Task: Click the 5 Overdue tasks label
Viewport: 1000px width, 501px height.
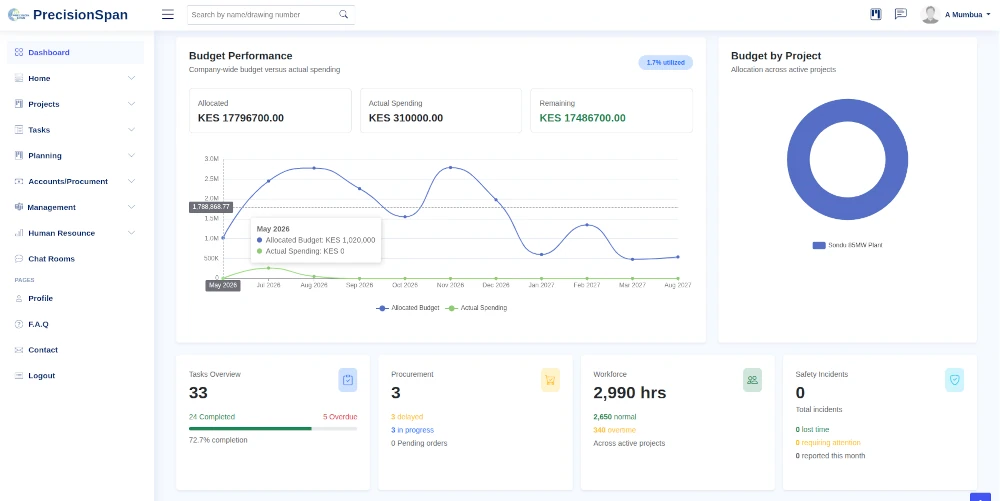Action: click(x=340, y=417)
